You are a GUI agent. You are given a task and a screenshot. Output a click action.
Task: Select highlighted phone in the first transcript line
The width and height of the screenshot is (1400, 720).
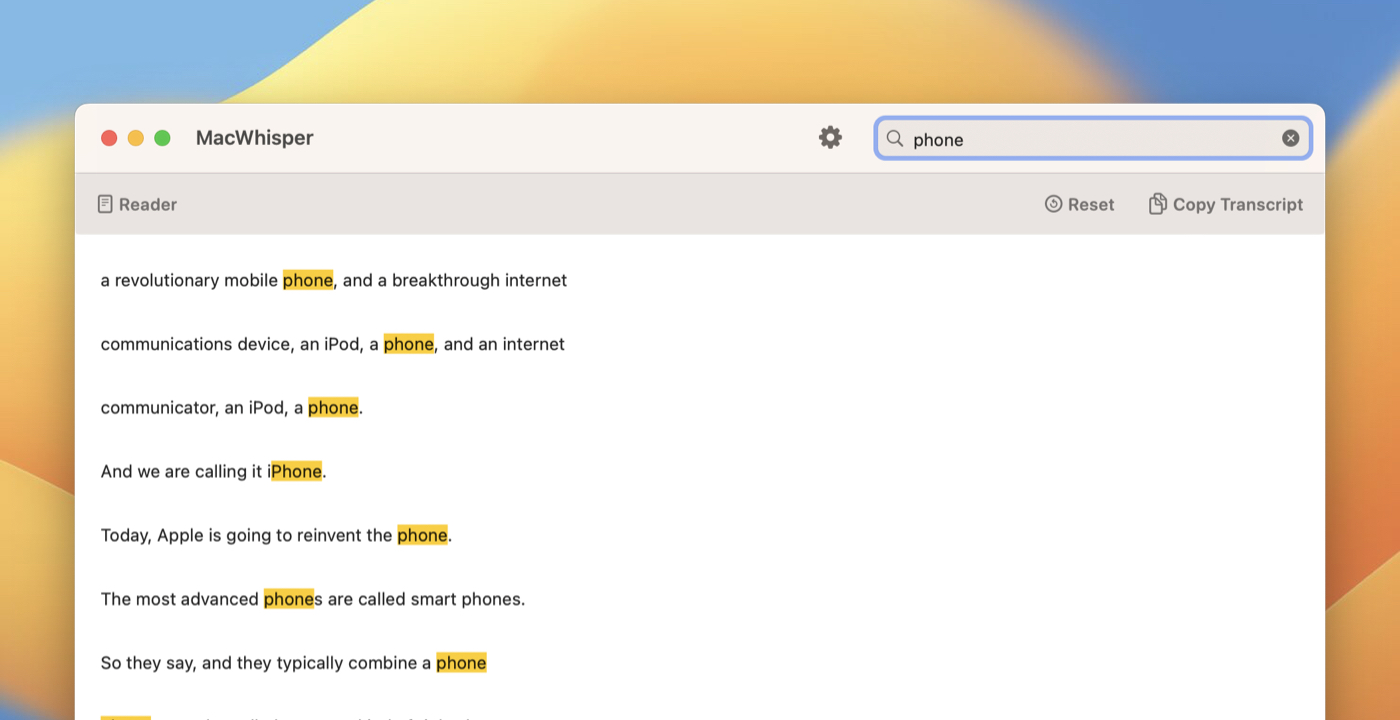pos(308,280)
